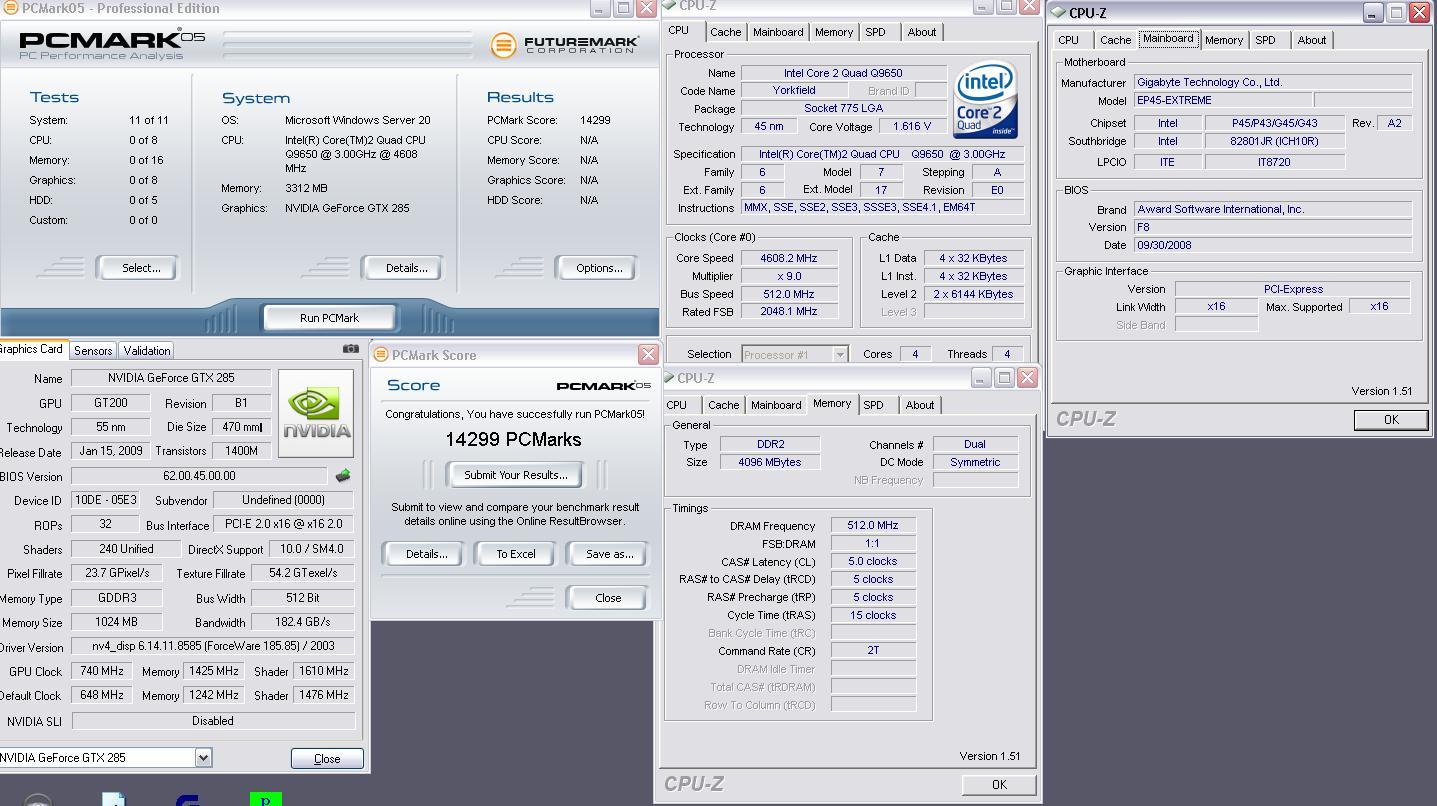Click OK in the CPU-Z Memory window
1437x806 pixels.
(x=999, y=785)
